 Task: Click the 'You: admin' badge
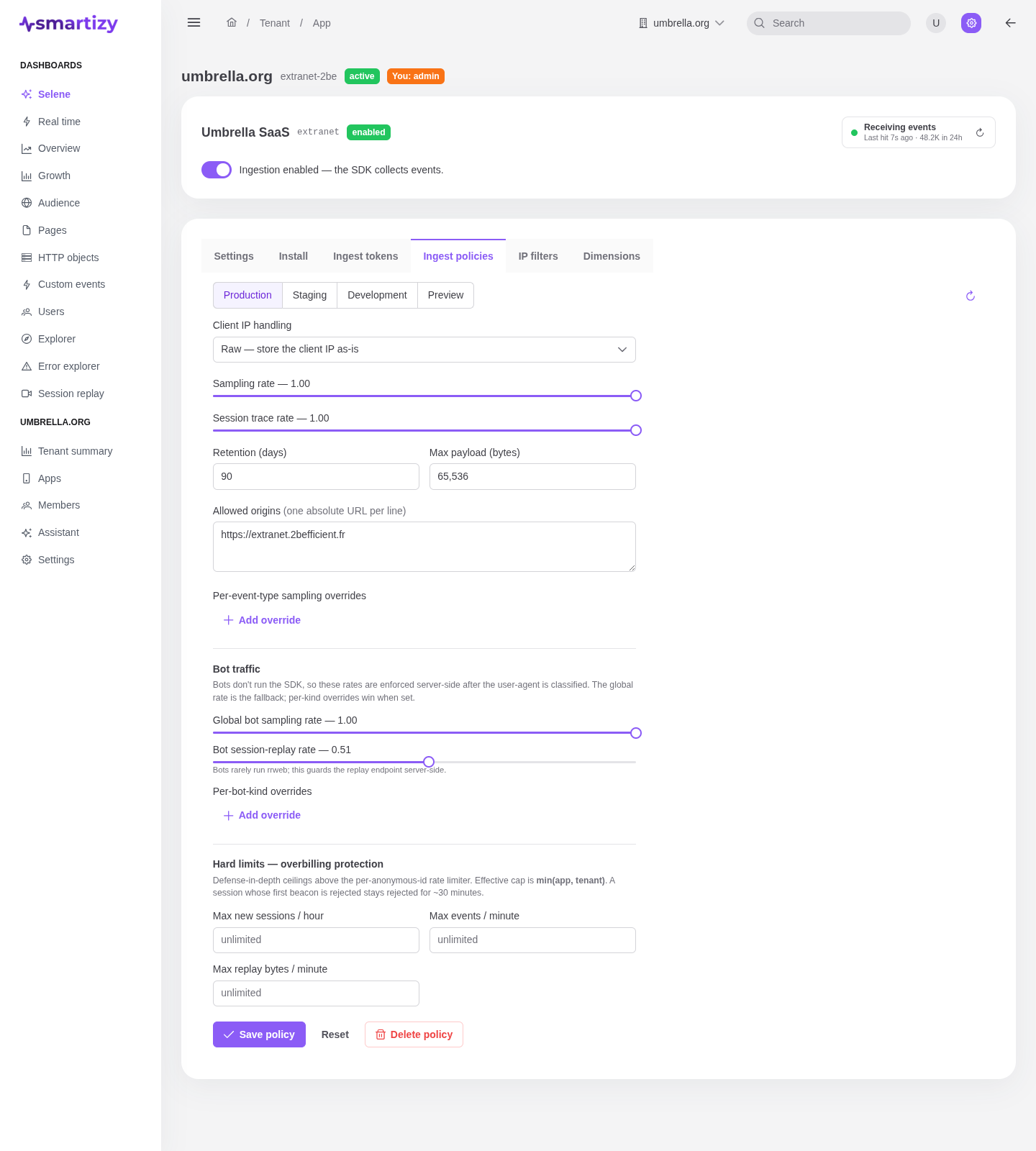pos(416,76)
